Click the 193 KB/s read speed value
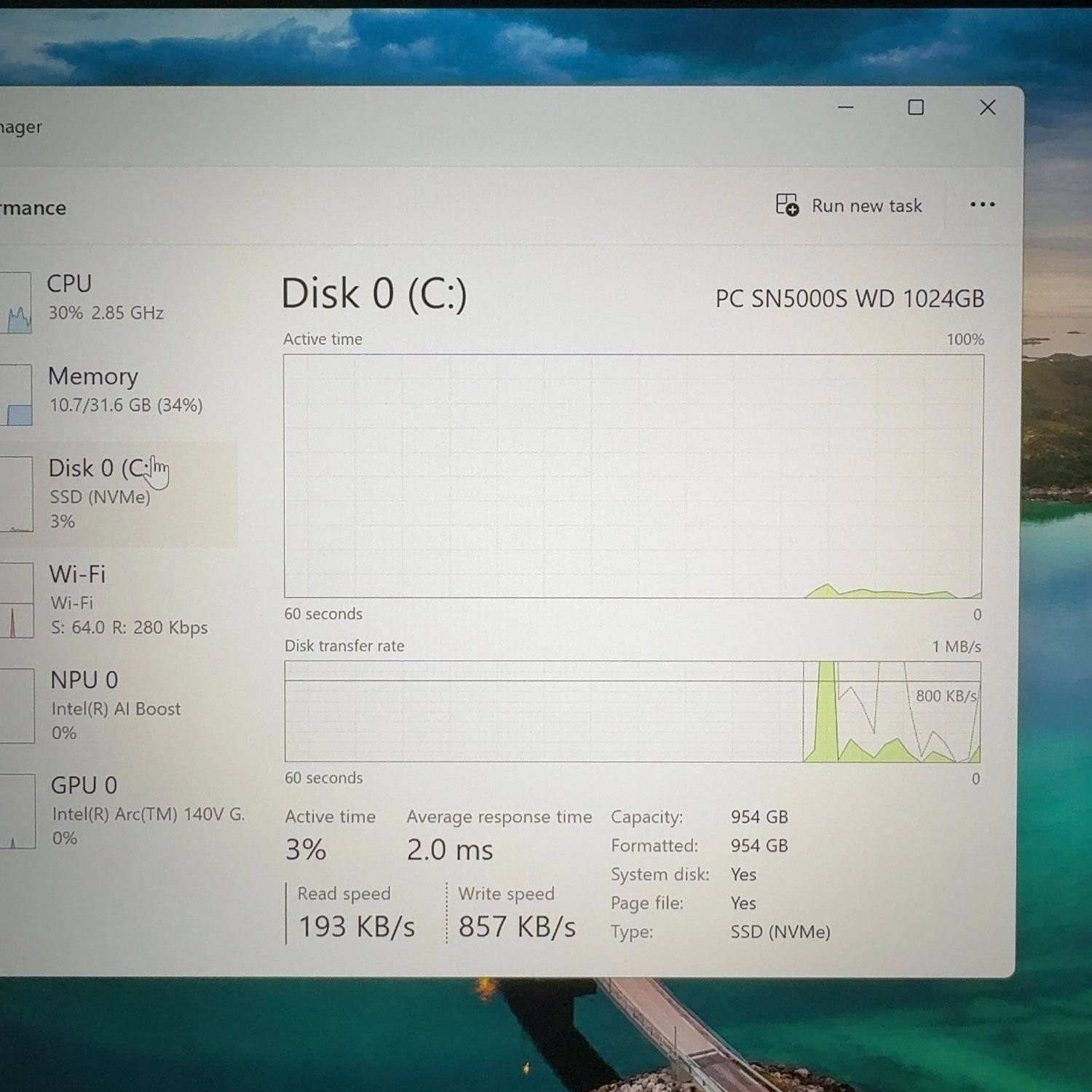The height and width of the screenshot is (1092, 1092). pyautogui.click(x=357, y=927)
